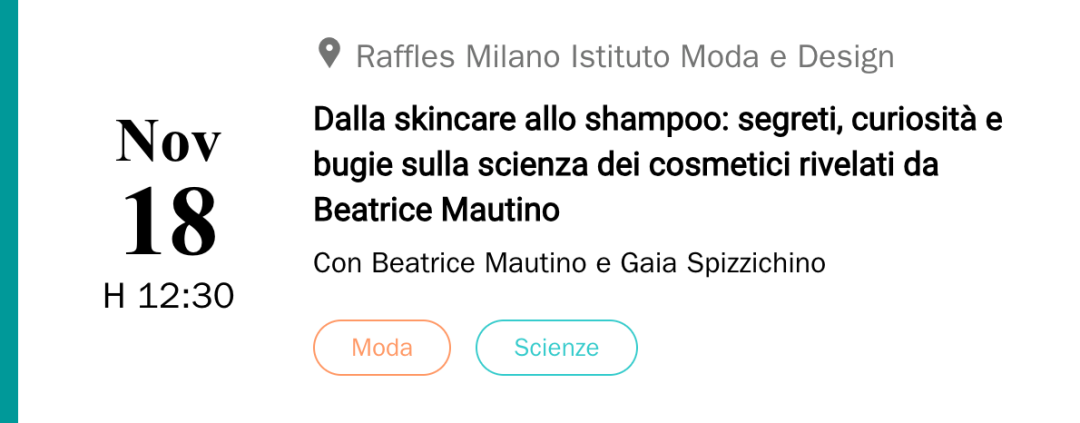Click the teal vertical bar at card edge
1080x423 pixels.
(9, 212)
